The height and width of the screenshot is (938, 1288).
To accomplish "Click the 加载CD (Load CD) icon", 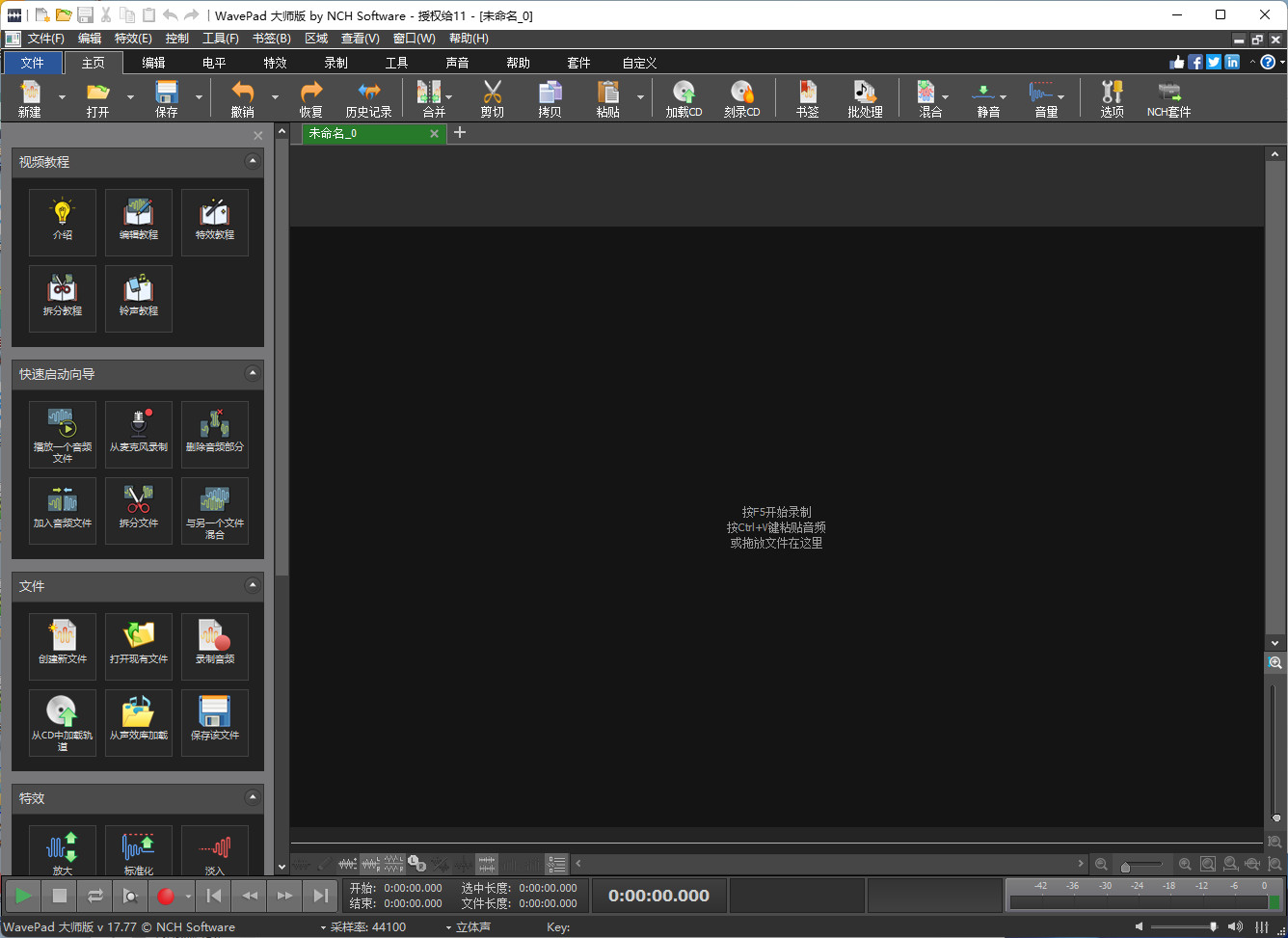I will click(x=684, y=98).
